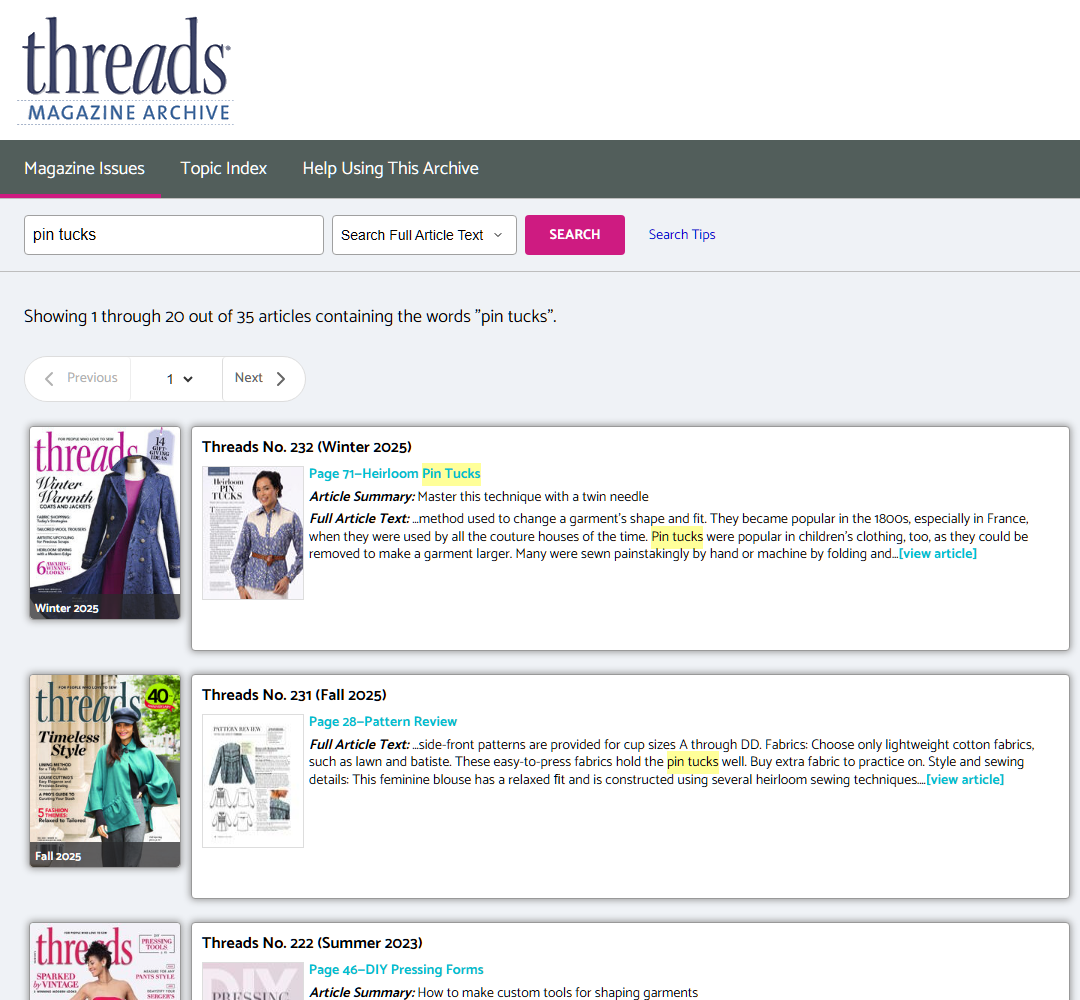Open the Search Tips link
The height and width of the screenshot is (1000, 1080).
(x=682, y=234)
